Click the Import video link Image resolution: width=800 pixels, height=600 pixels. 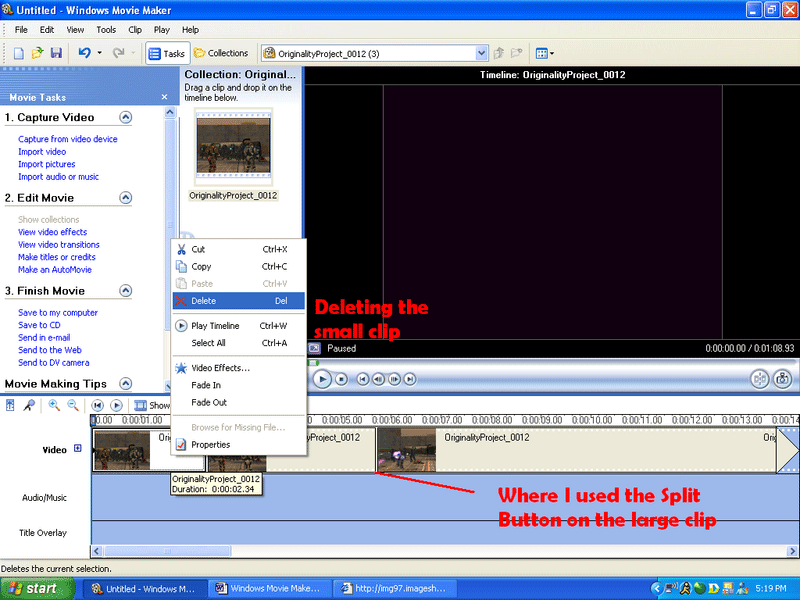pos(42,152)
